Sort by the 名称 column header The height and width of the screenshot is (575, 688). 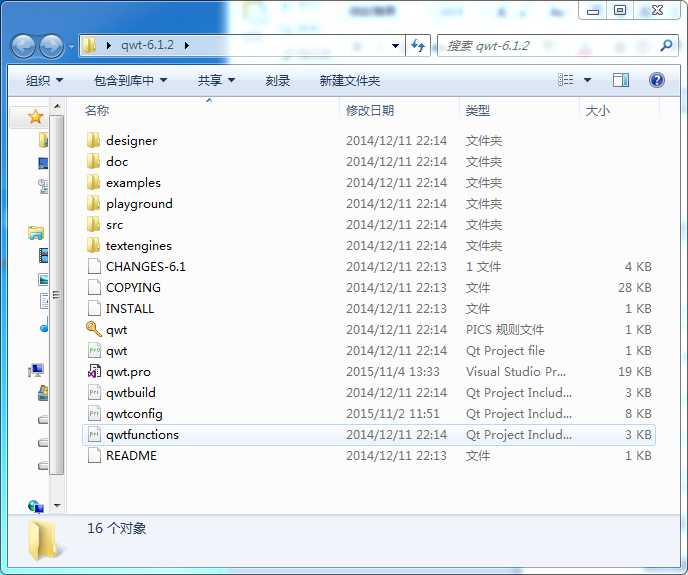[97, 111]
